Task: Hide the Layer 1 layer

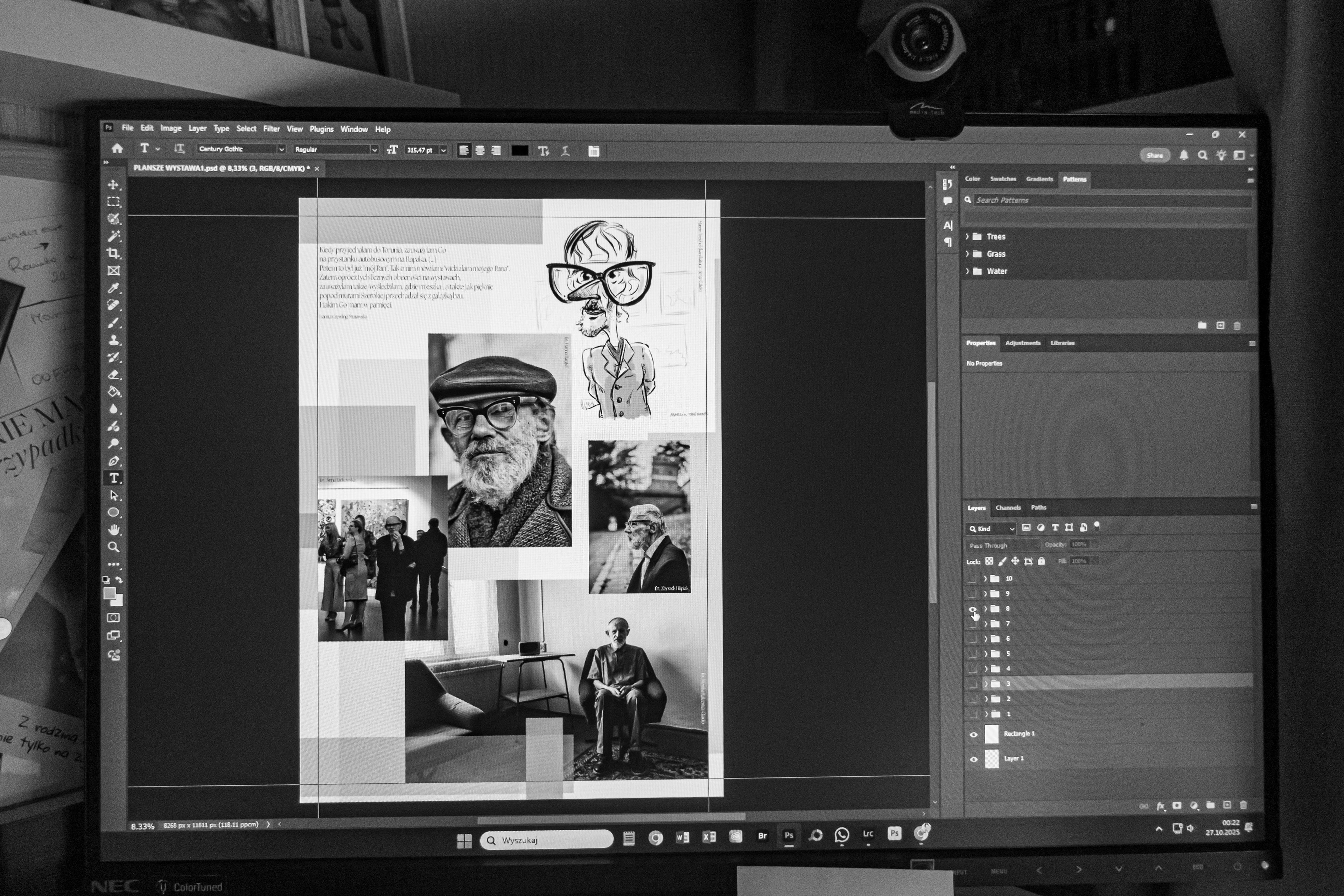Action: coord(974,759)
